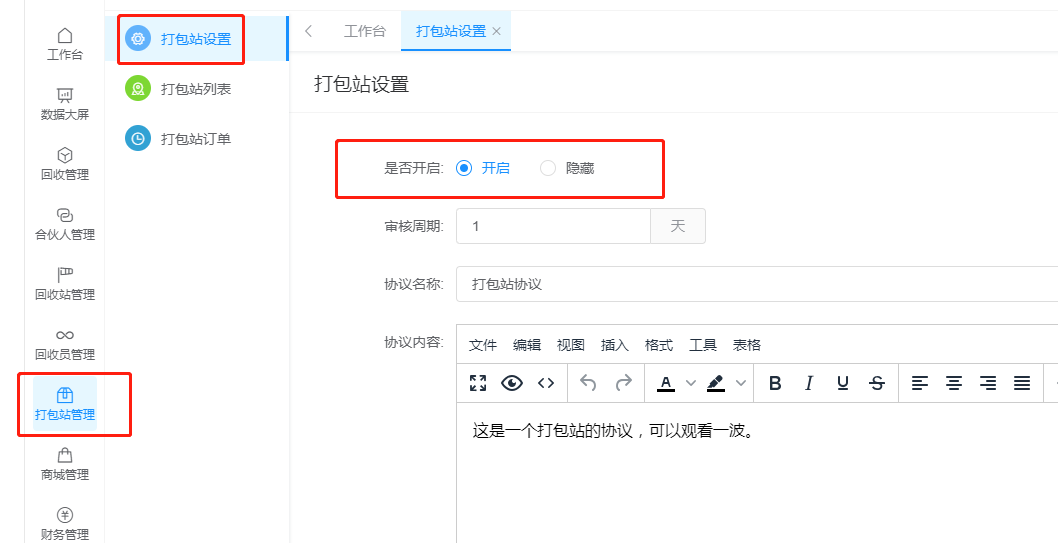Expand the highlight color dropdown arrow
Screen dimensions: 1058x543
741,383
